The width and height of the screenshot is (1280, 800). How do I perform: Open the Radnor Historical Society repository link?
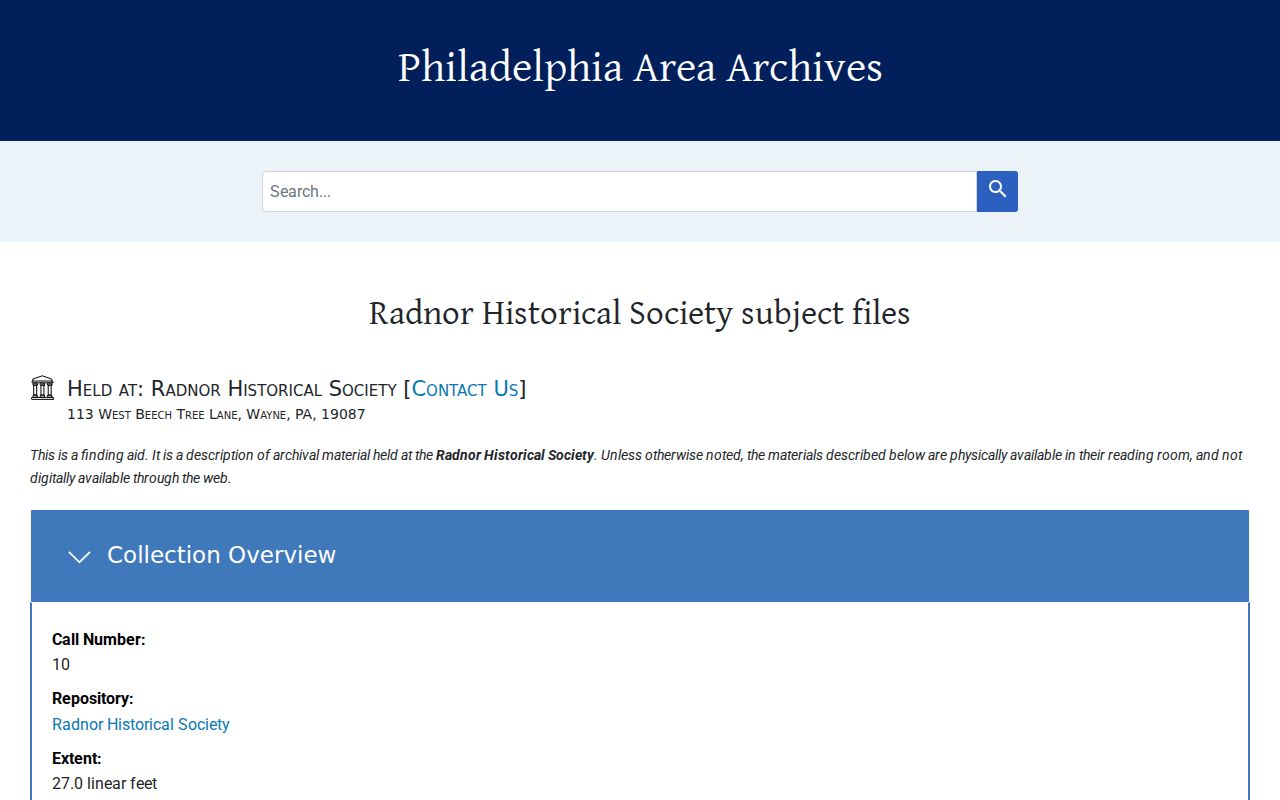141,724
